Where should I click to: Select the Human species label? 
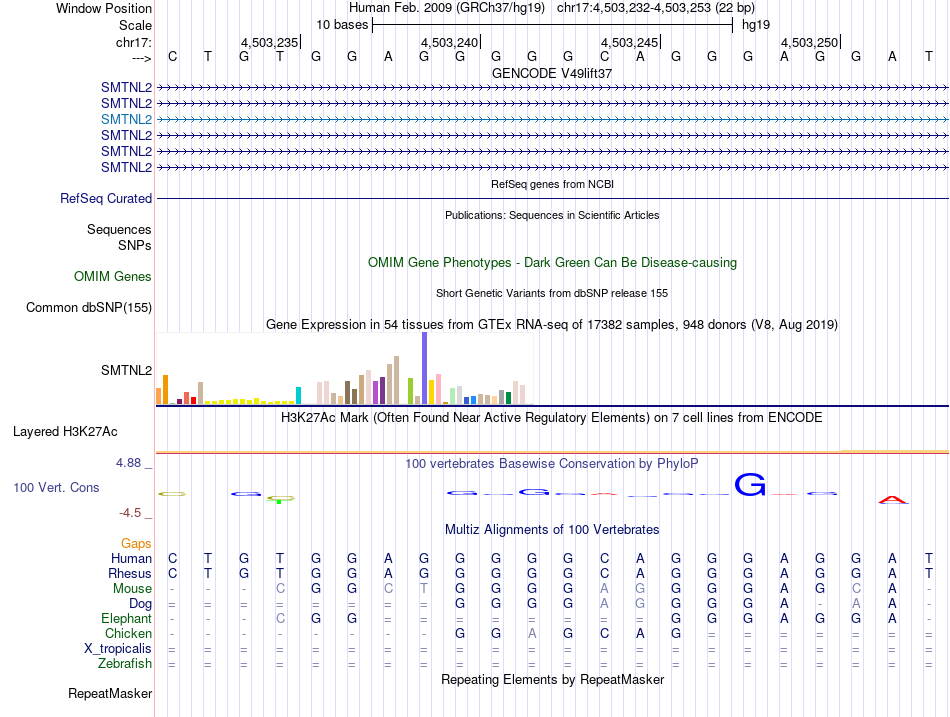point(131,558)
